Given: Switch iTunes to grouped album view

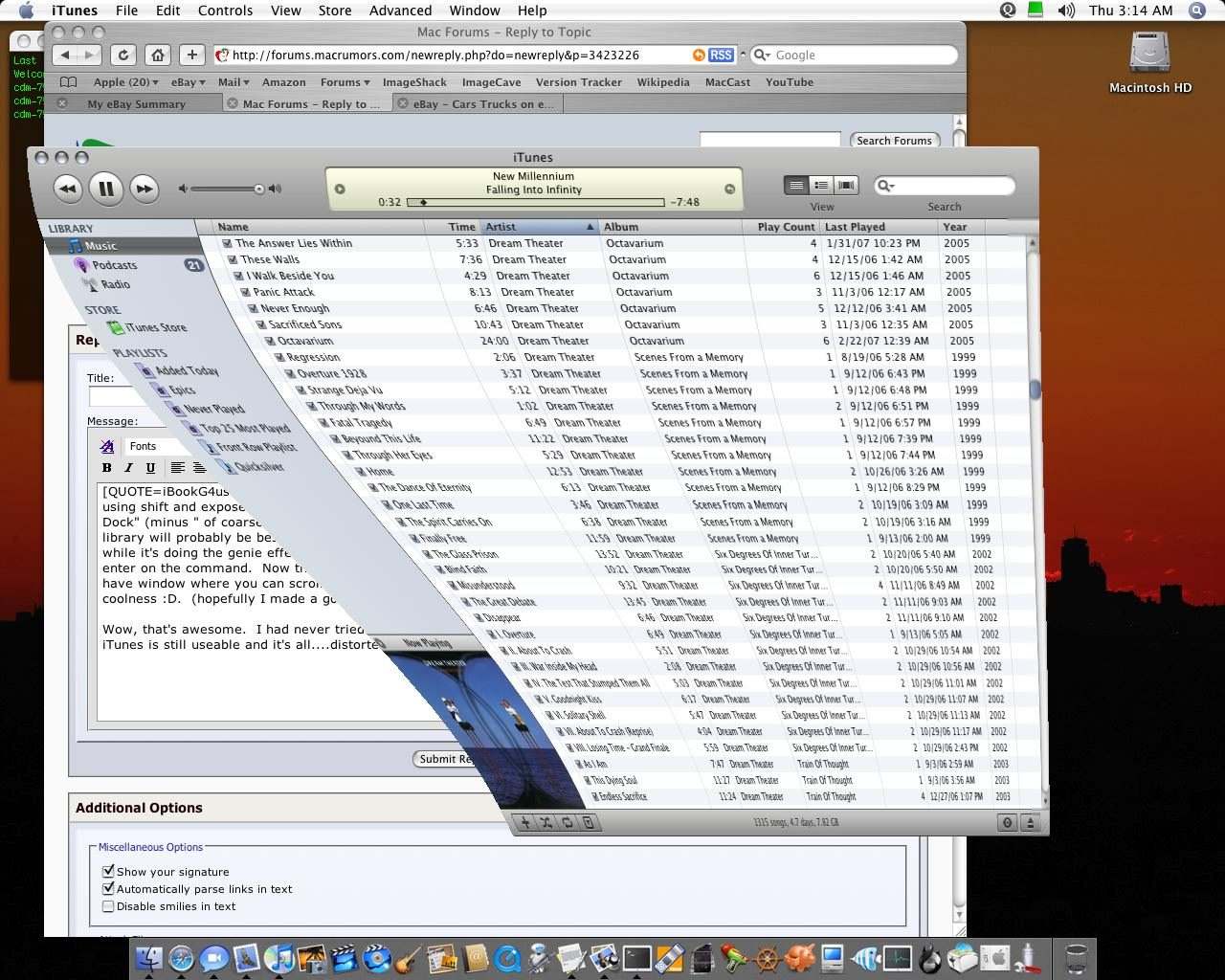Looking at the screenshot, I should (x=821, y=185).
